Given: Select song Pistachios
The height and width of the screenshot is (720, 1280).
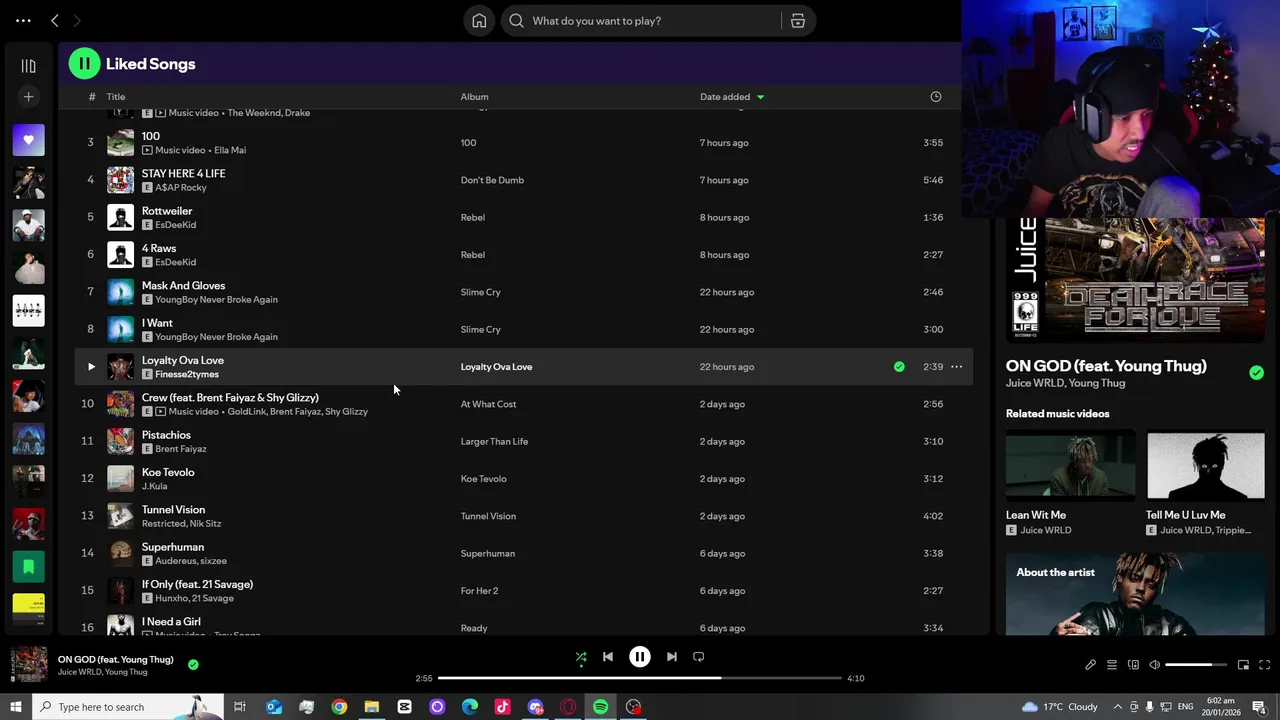Looking at the screenshot, I should (166, 435).
